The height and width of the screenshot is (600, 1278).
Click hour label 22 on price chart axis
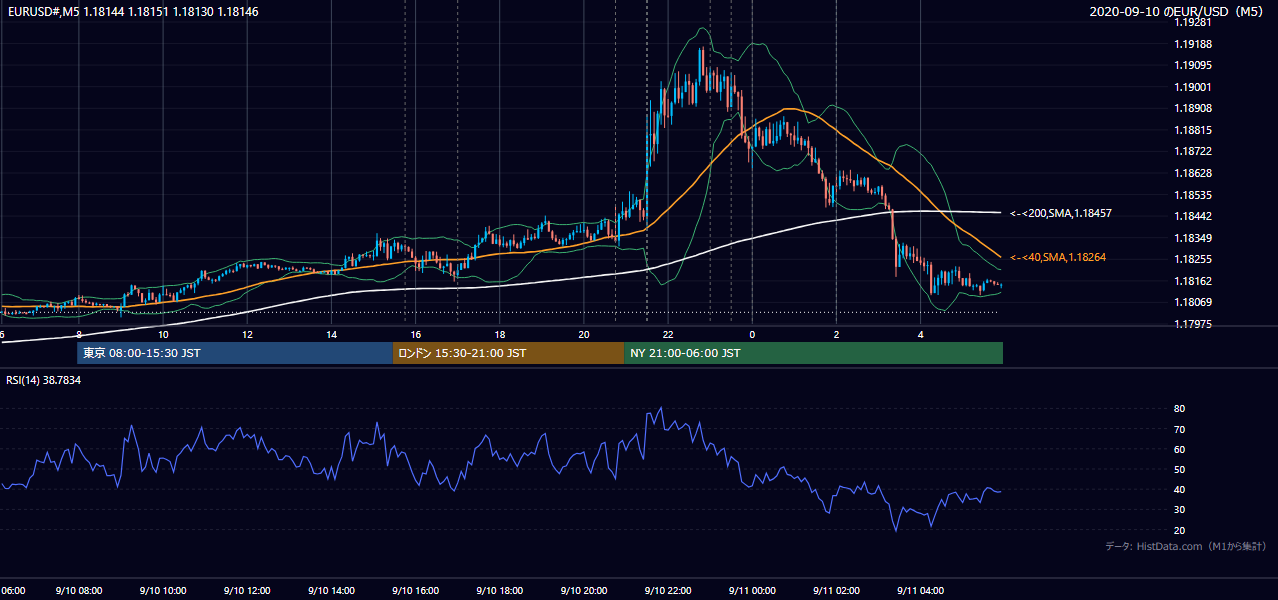tap(667, 335)
